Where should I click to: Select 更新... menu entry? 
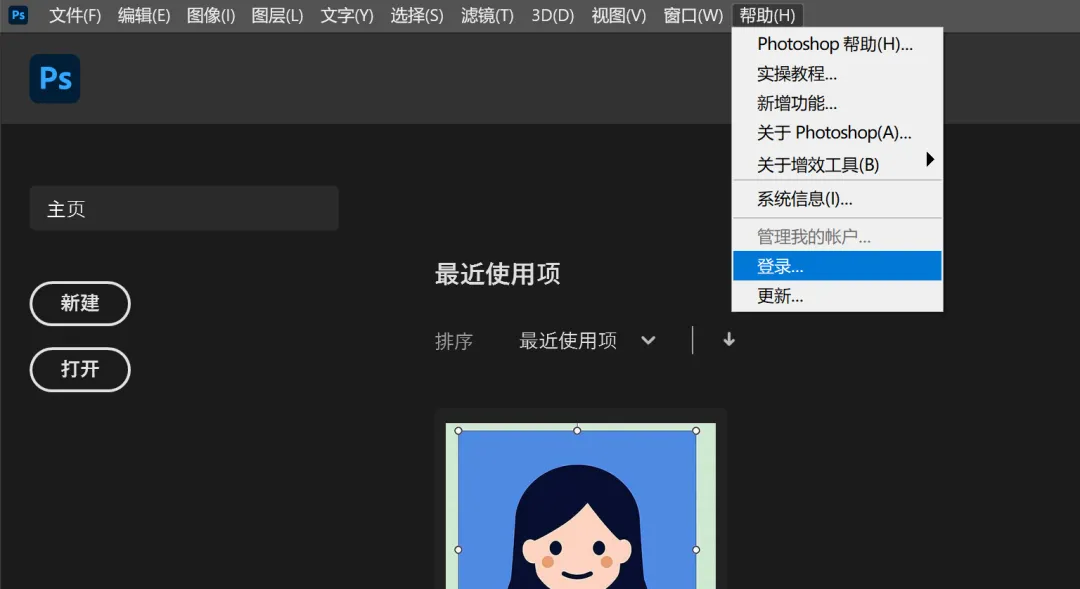click(837, 296)
